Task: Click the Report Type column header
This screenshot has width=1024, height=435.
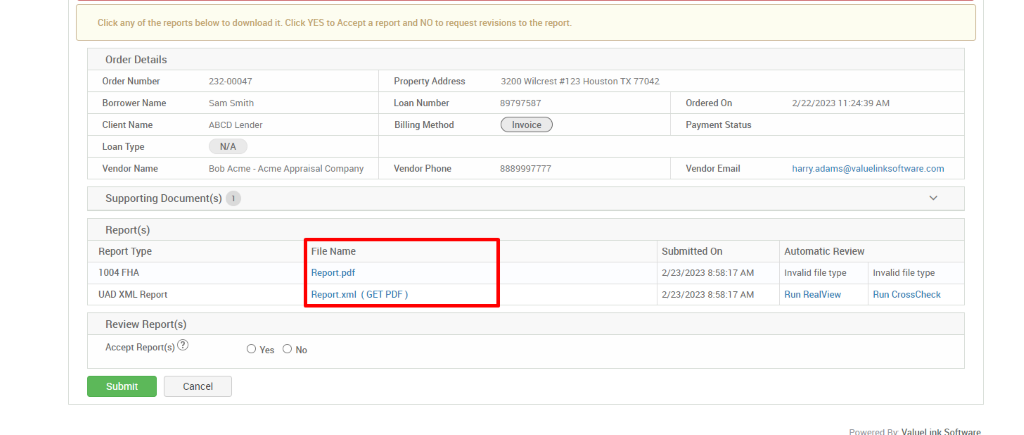Action: click(x=125, y=251)
